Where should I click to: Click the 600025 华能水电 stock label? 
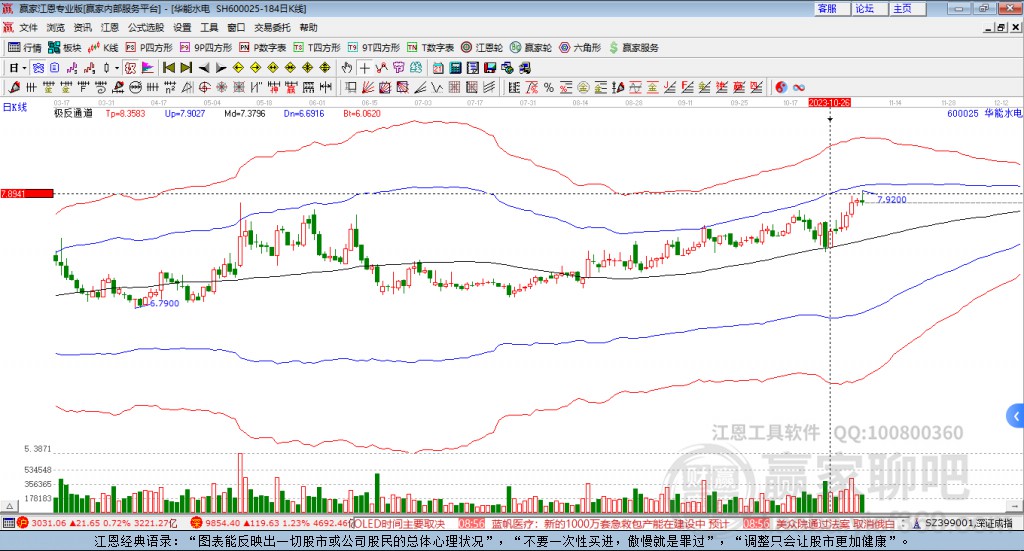tap(984, 113)
